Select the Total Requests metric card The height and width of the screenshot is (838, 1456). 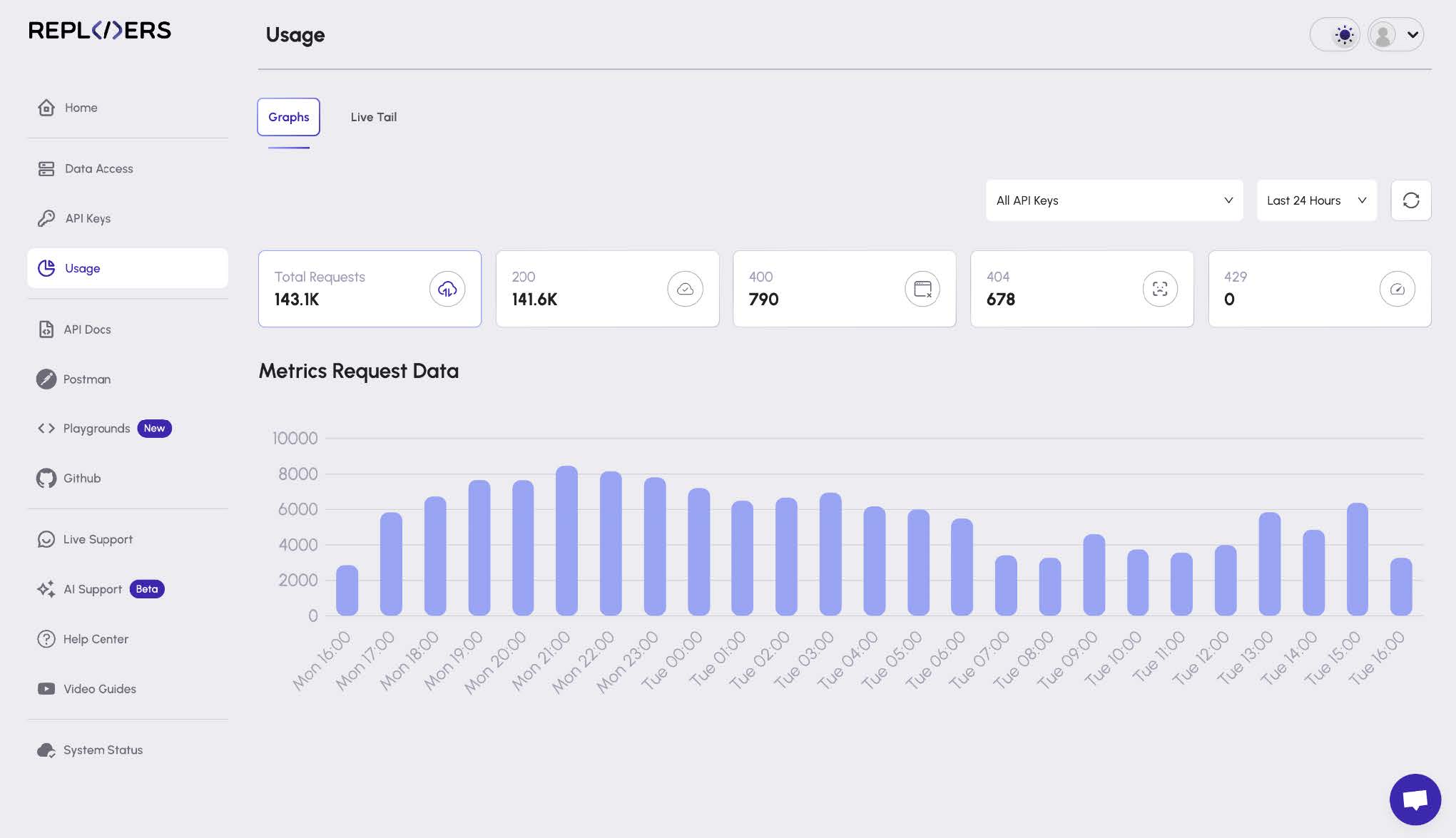pyautogui.click(x=369, y=289)
